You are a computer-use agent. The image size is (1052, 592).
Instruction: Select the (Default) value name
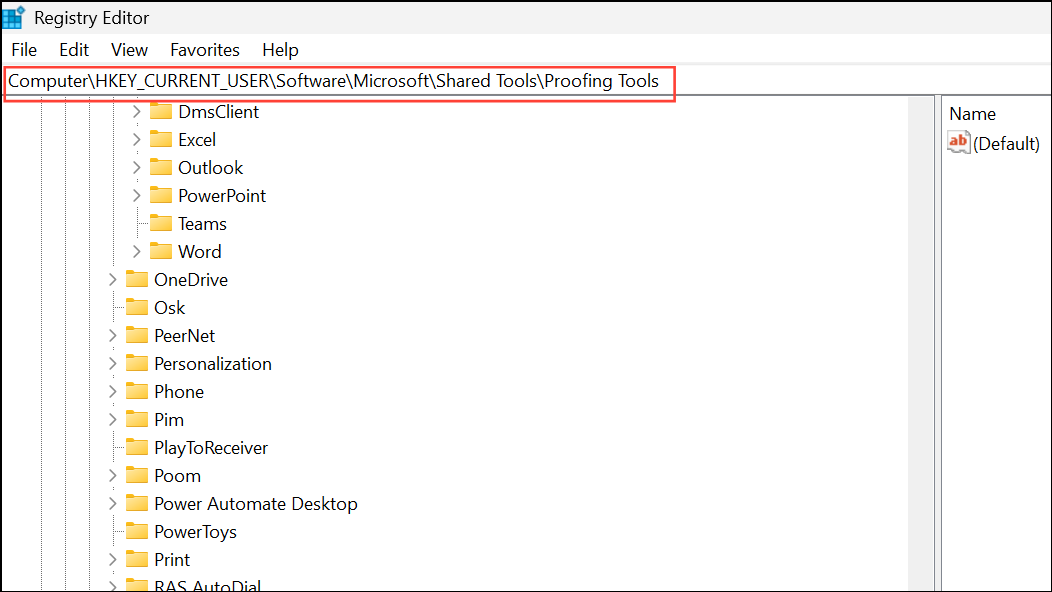pos(1006,144)
